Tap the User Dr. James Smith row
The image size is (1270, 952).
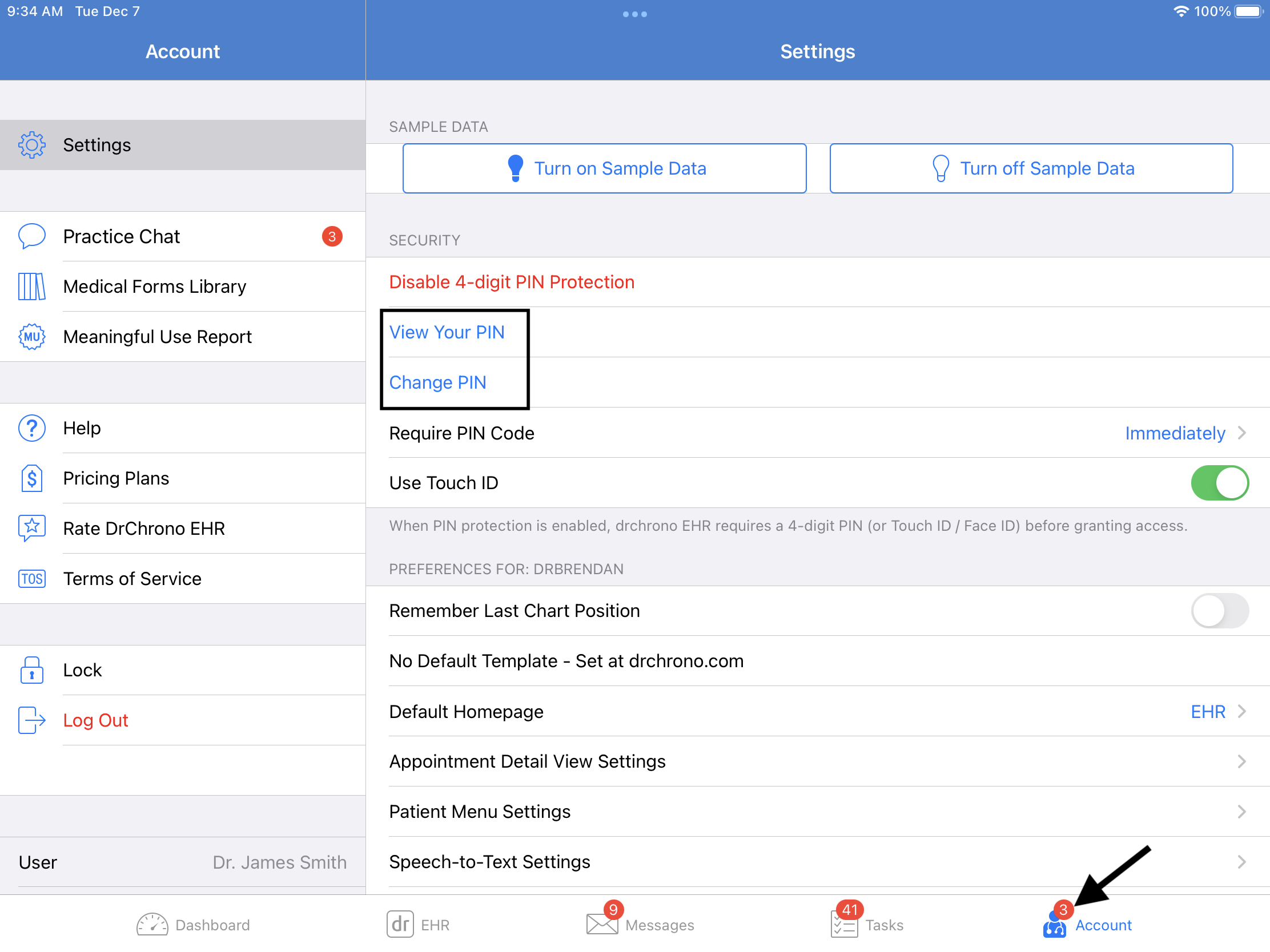(183, 862)
